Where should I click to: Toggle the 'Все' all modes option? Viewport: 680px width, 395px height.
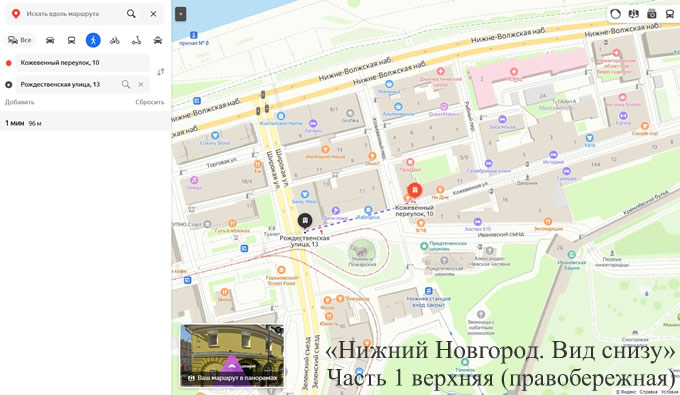click(x=20, y=40)
